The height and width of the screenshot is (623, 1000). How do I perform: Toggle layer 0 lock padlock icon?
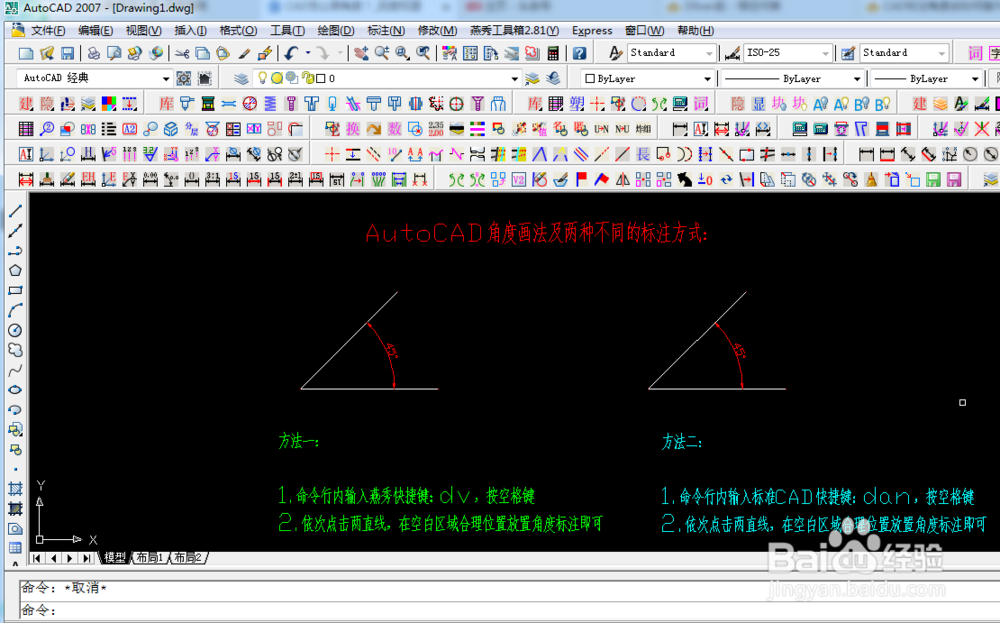click(308, 78)
